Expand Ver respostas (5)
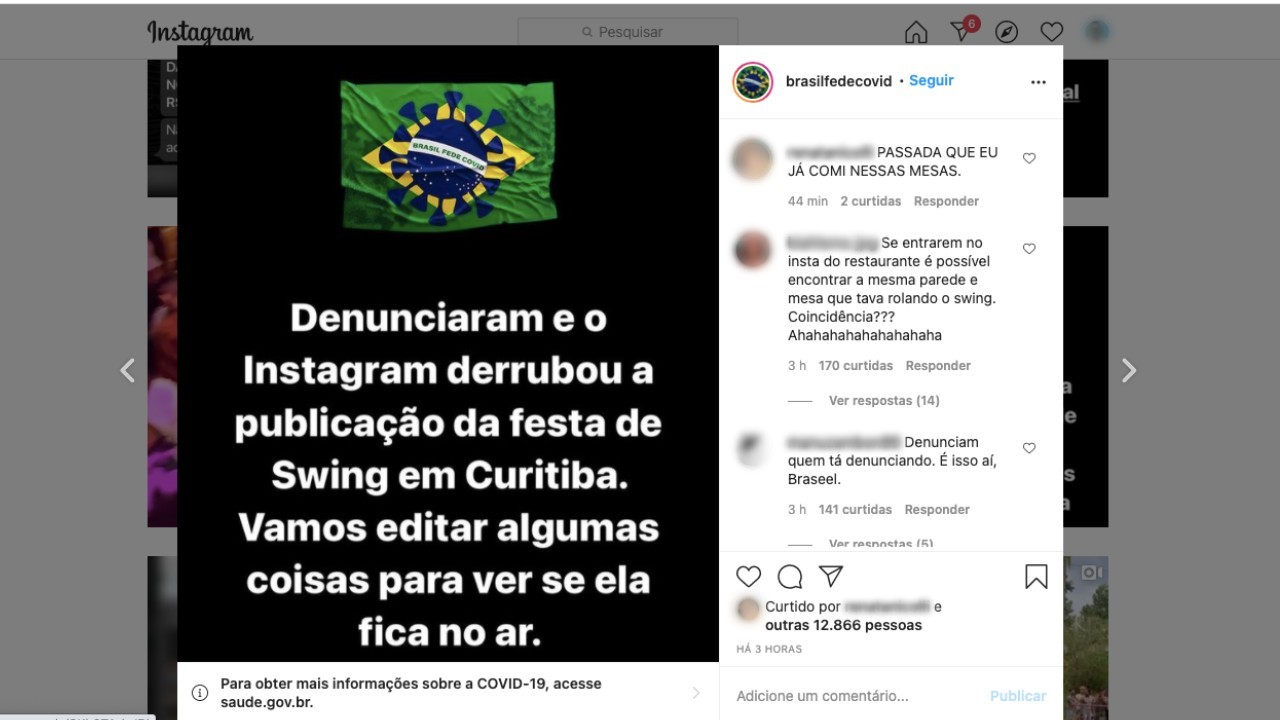The width and height of the screenshot is (1280, 720). tap(881, 544)
